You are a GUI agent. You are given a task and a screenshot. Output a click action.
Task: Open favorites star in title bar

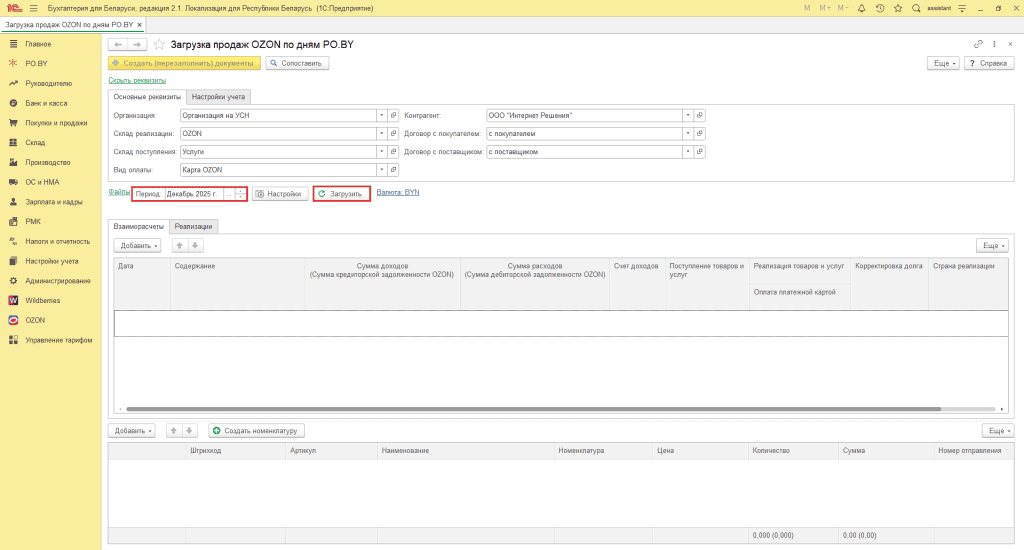pos(898,8)
